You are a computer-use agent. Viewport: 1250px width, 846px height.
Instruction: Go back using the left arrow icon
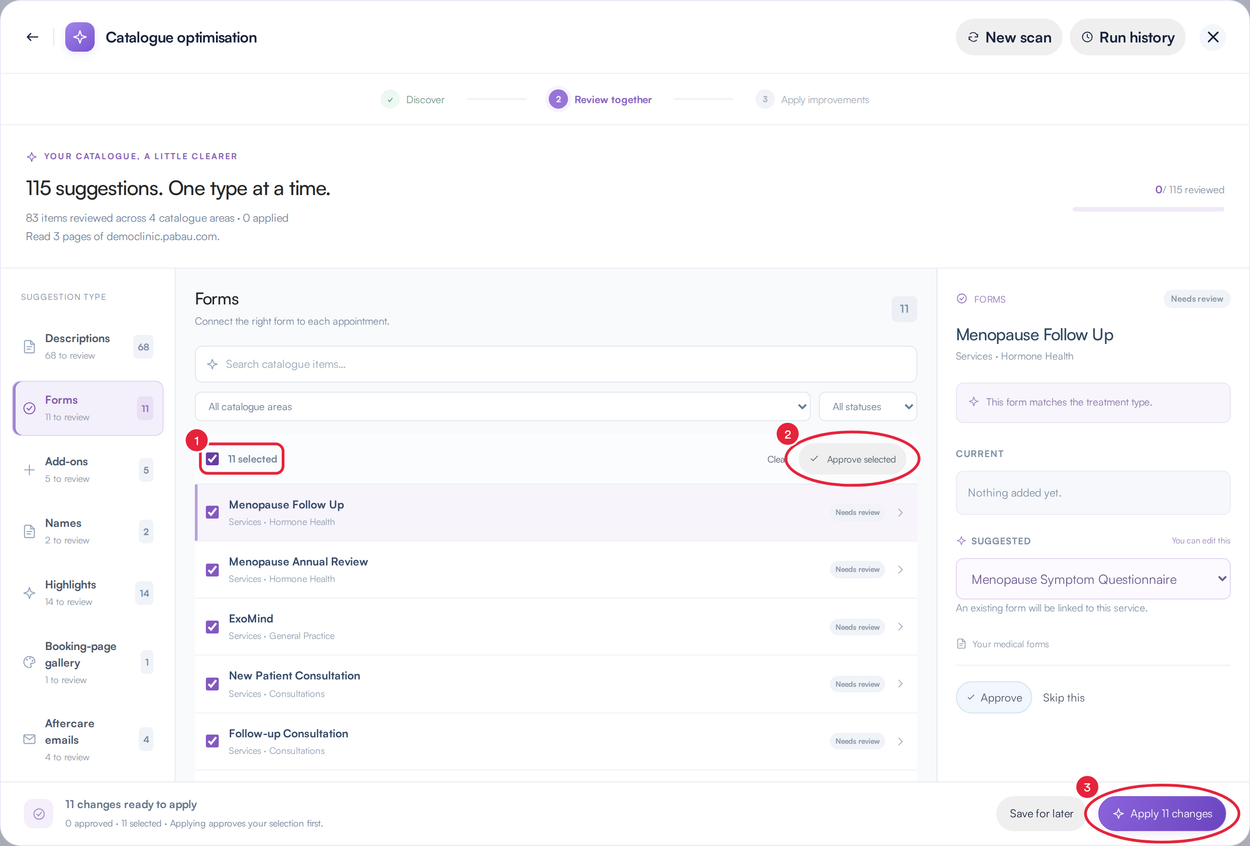pyautogui.click(x=32, y=37)
